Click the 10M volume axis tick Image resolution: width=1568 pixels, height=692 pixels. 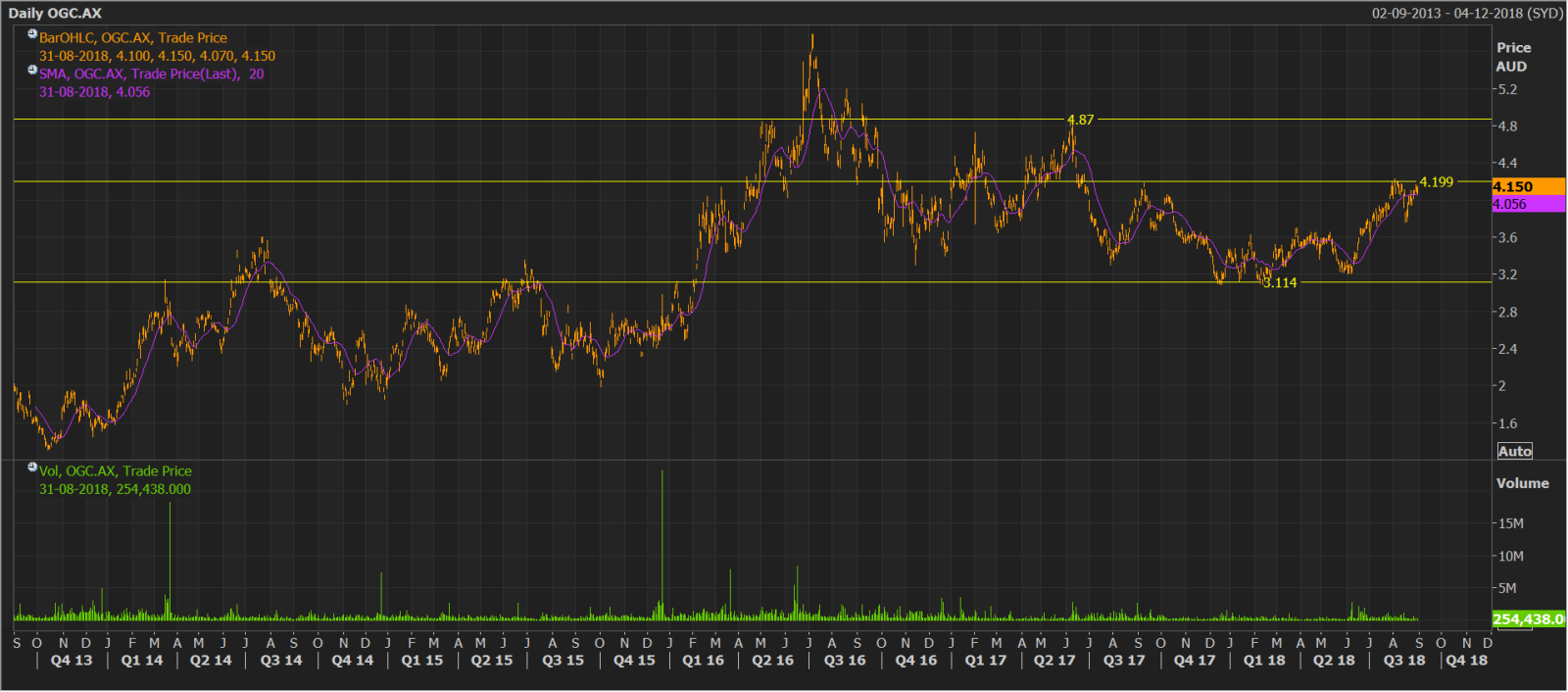(x=1511, y=556)
